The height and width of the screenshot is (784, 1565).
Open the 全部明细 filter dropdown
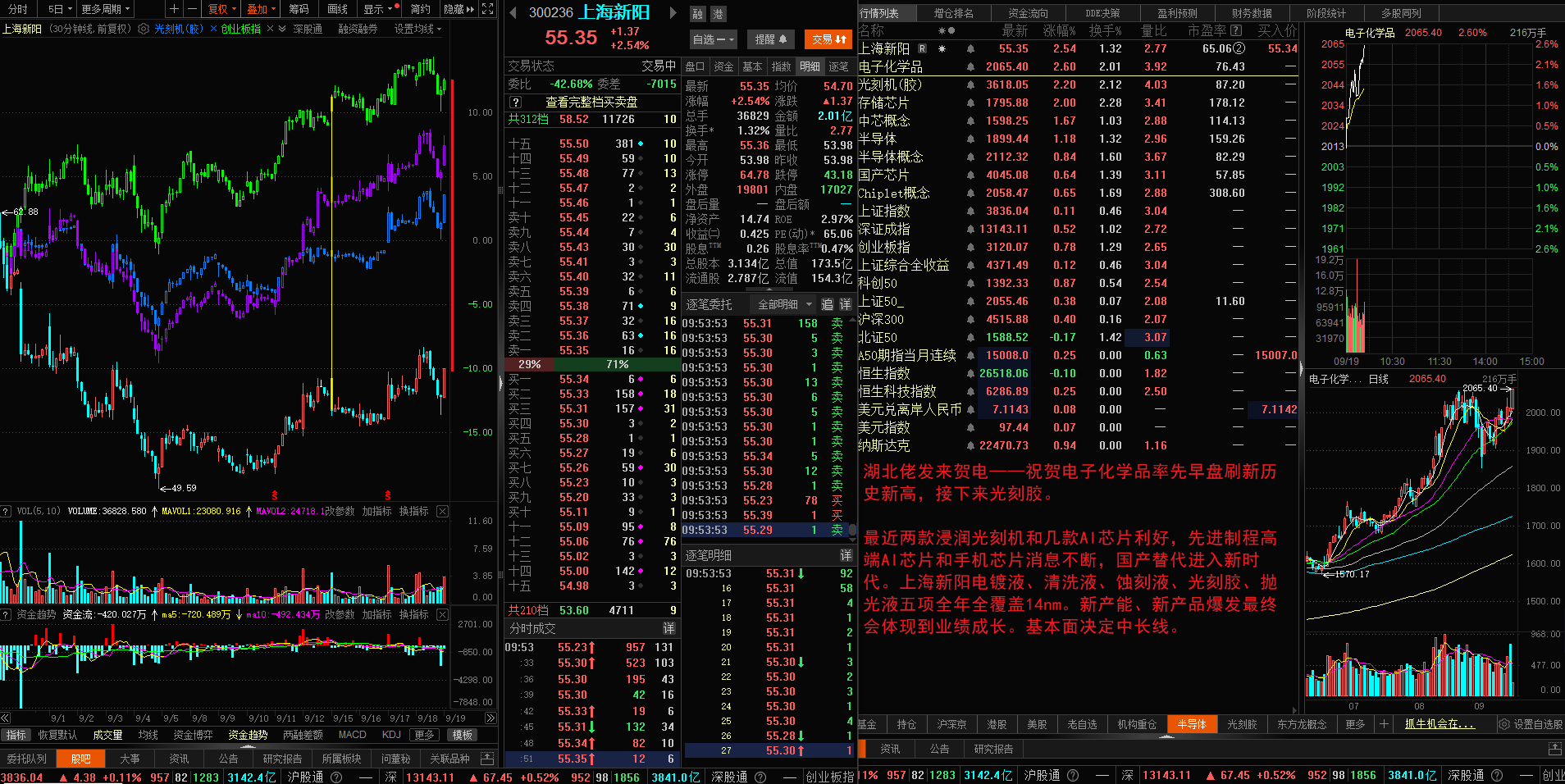(784, 304)
